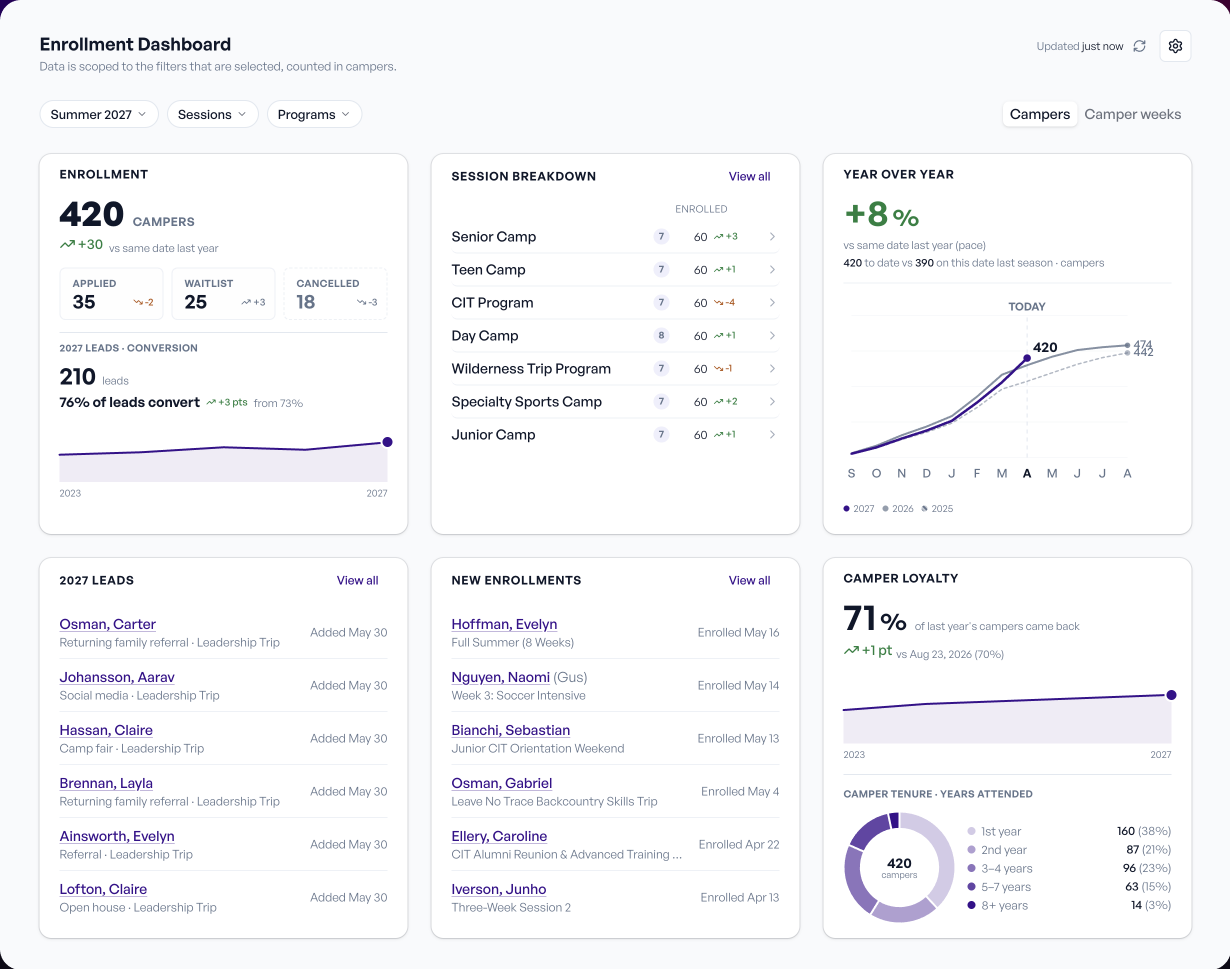This screenshot has width=1230, height=969.
Task: Click the leads conversion sparkline end dot
Action: tap(387, 442)
